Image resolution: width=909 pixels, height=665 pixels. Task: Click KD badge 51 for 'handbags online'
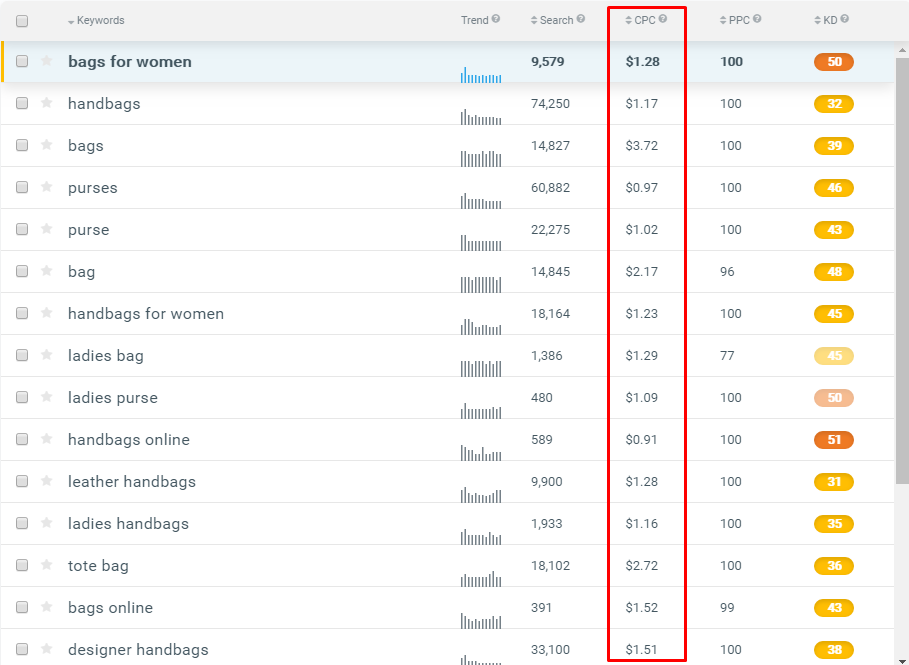coord(834,439)
